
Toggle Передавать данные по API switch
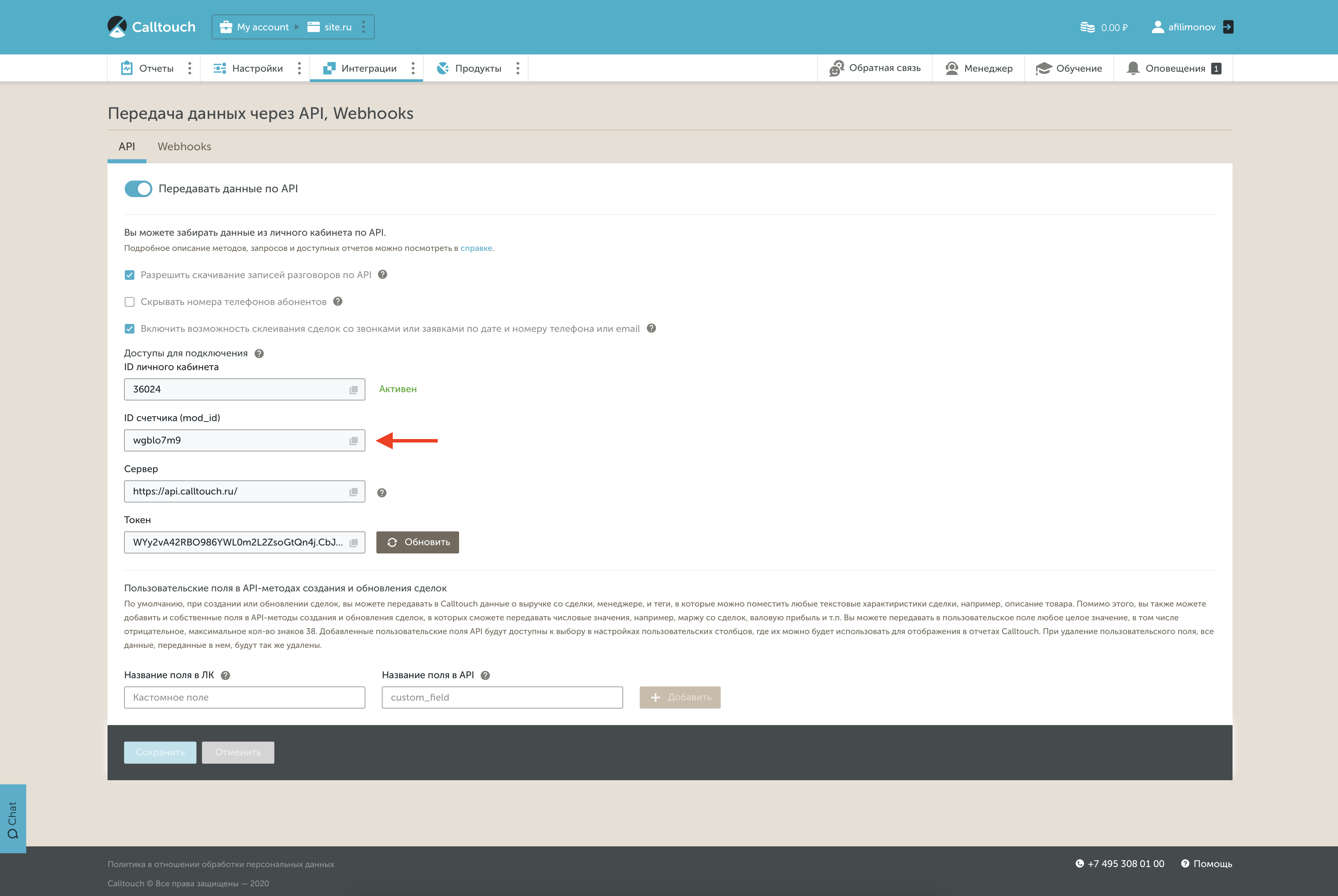(138, 189)
